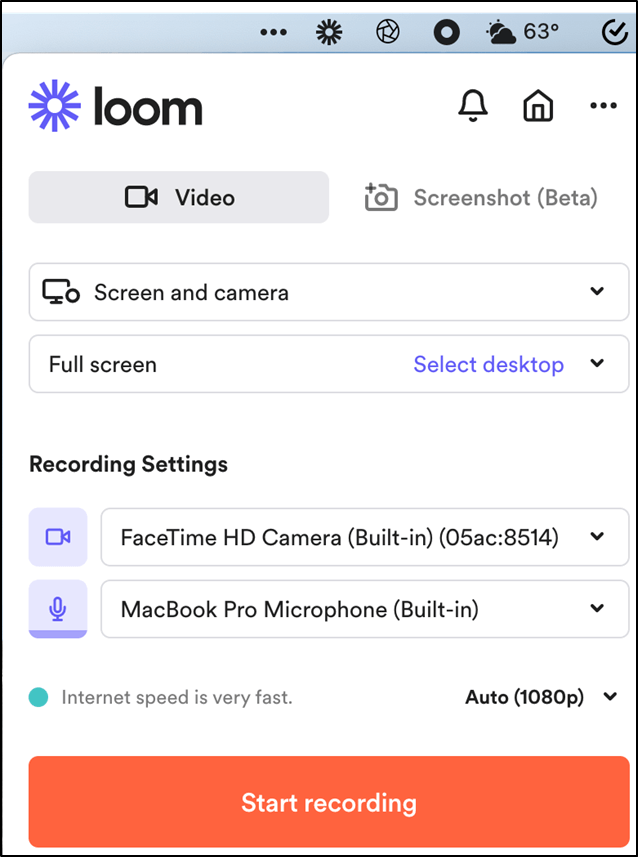Click the camera shutter icon in menu bar
The width and height of the screenshot is (638, 857).
click(387, 33)
